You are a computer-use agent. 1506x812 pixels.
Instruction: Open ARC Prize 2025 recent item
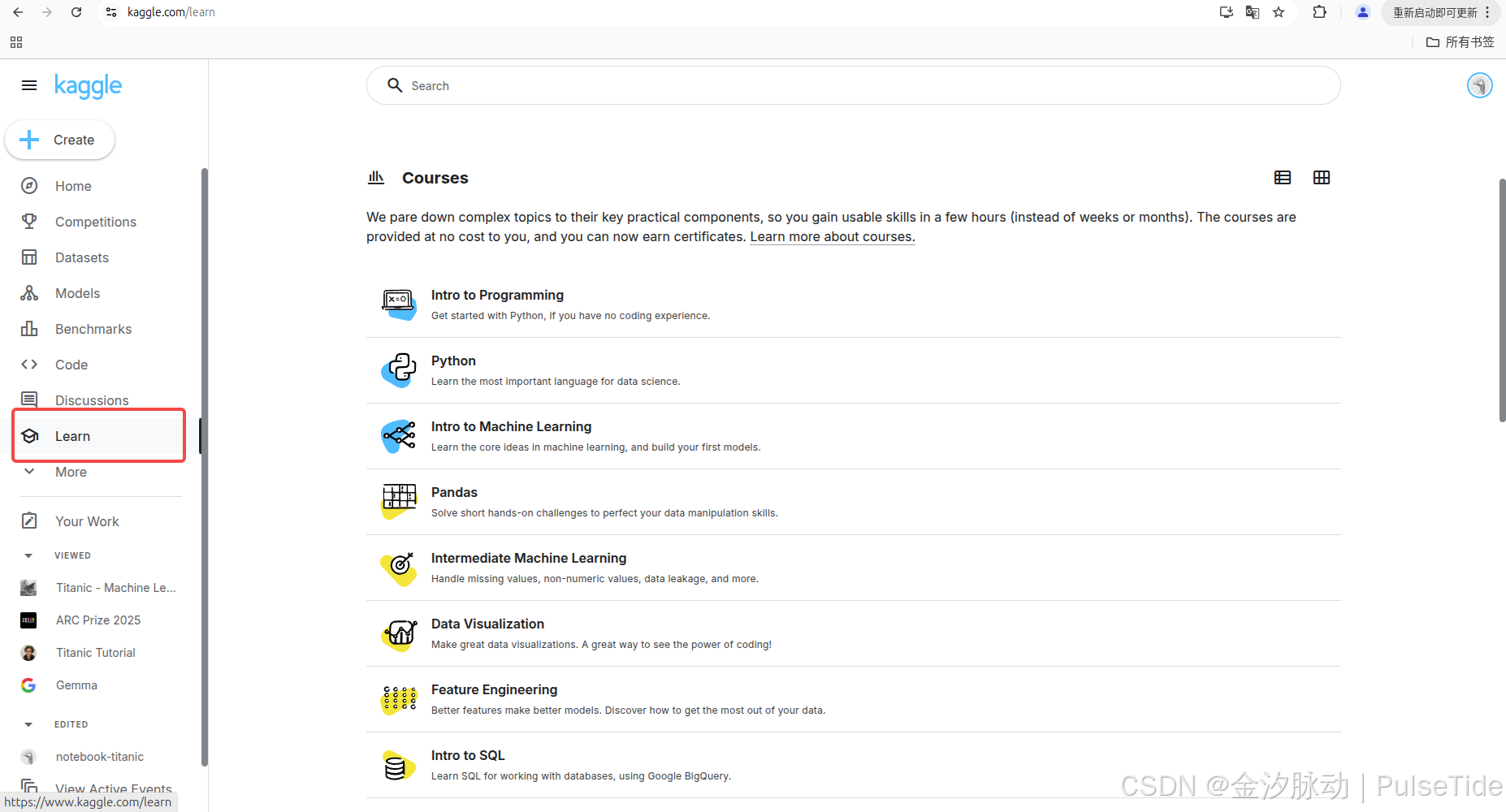click(98, 620)
